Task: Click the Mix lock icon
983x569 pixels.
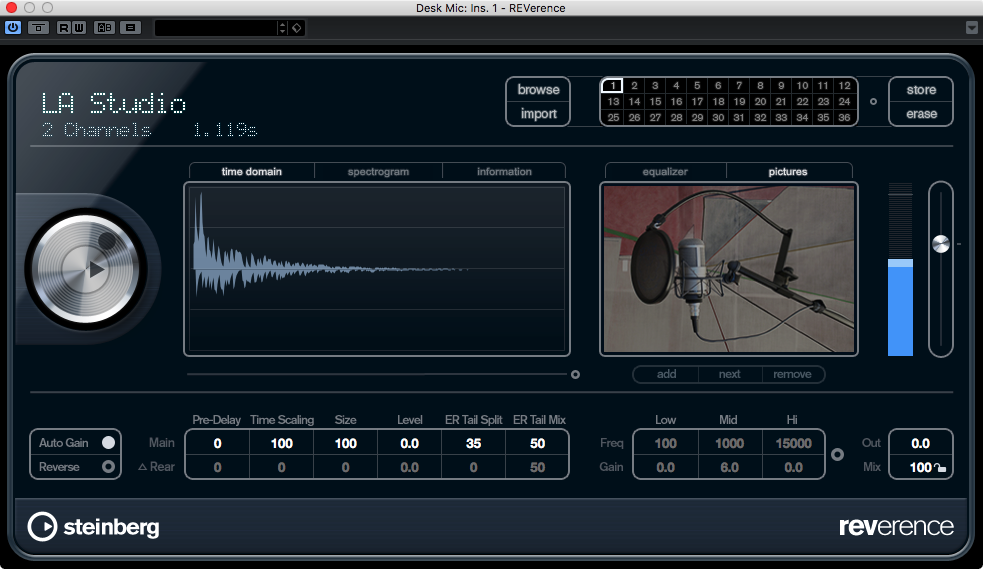Action: coord(939,468)
